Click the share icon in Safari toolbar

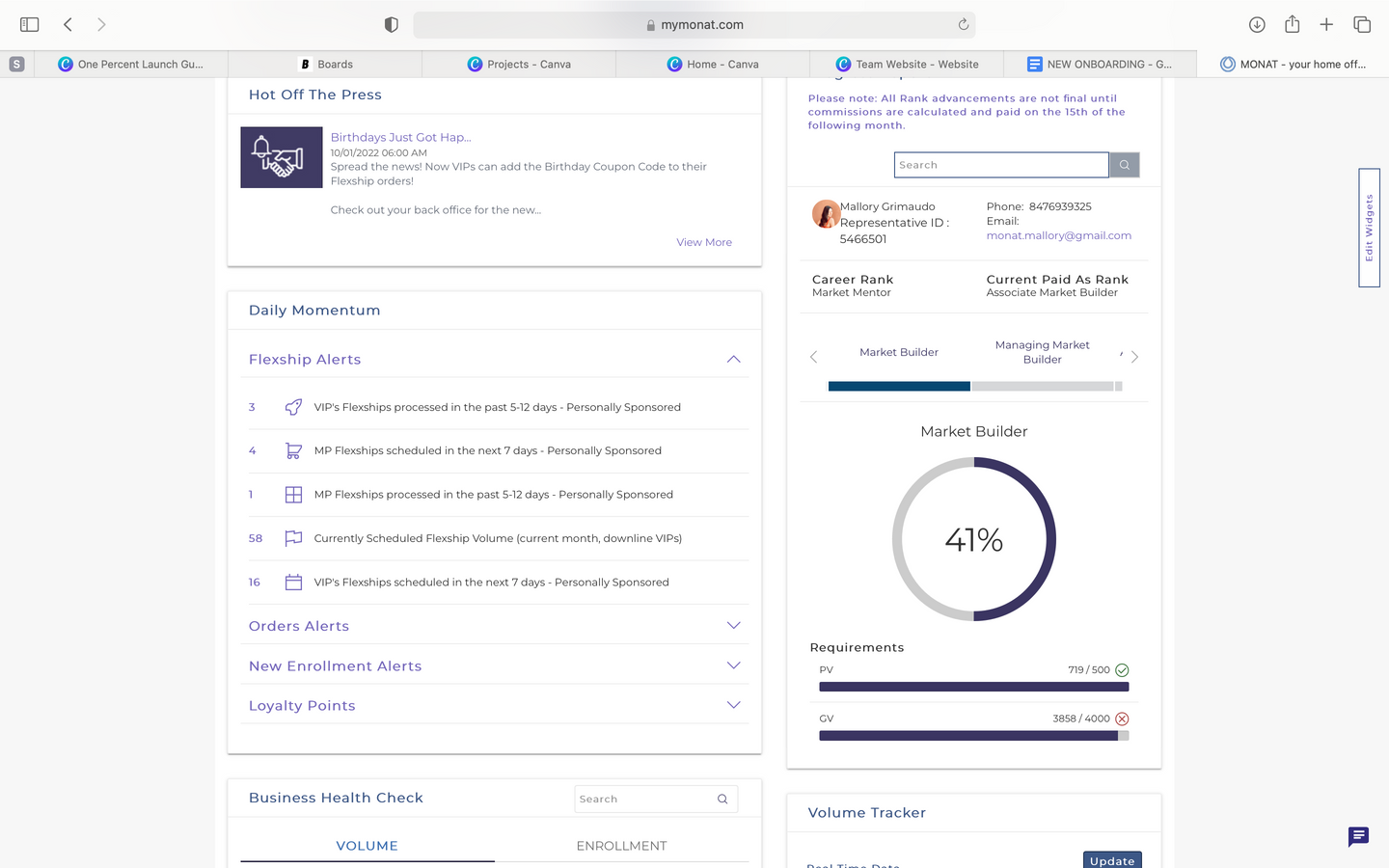coord(1292,24)
